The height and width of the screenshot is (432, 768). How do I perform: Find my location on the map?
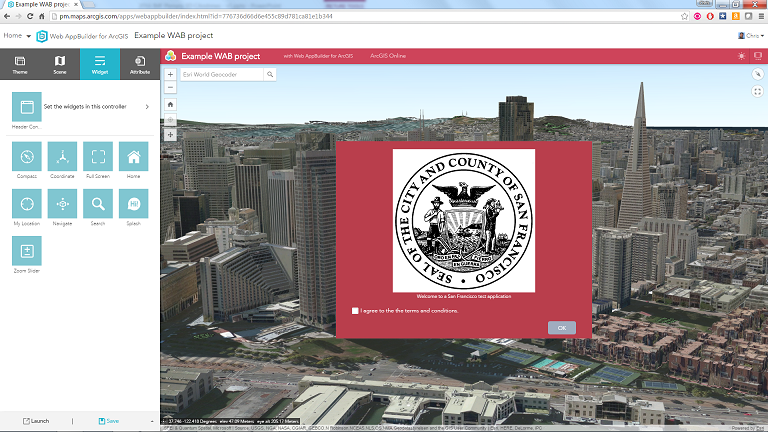[x=170, y=120]
